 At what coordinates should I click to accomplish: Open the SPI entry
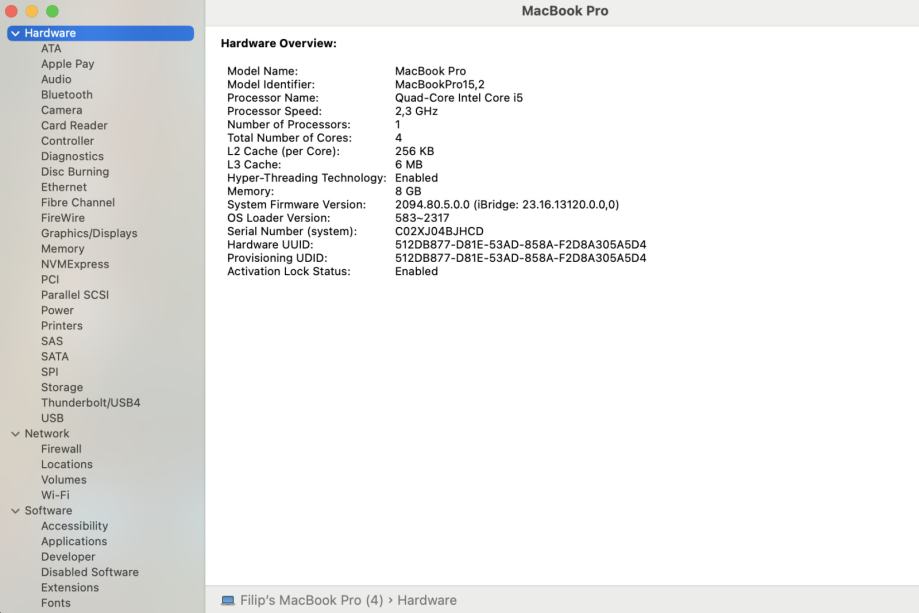49,372
